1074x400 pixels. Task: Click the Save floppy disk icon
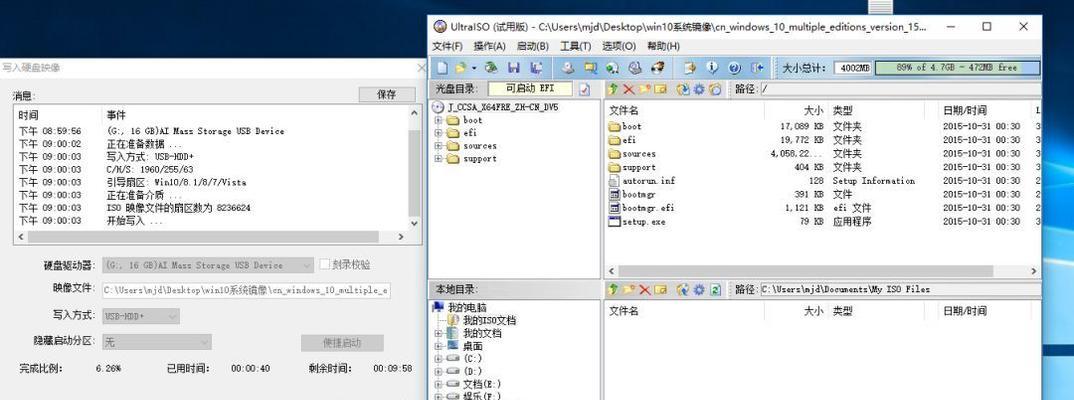pos(514,67)
